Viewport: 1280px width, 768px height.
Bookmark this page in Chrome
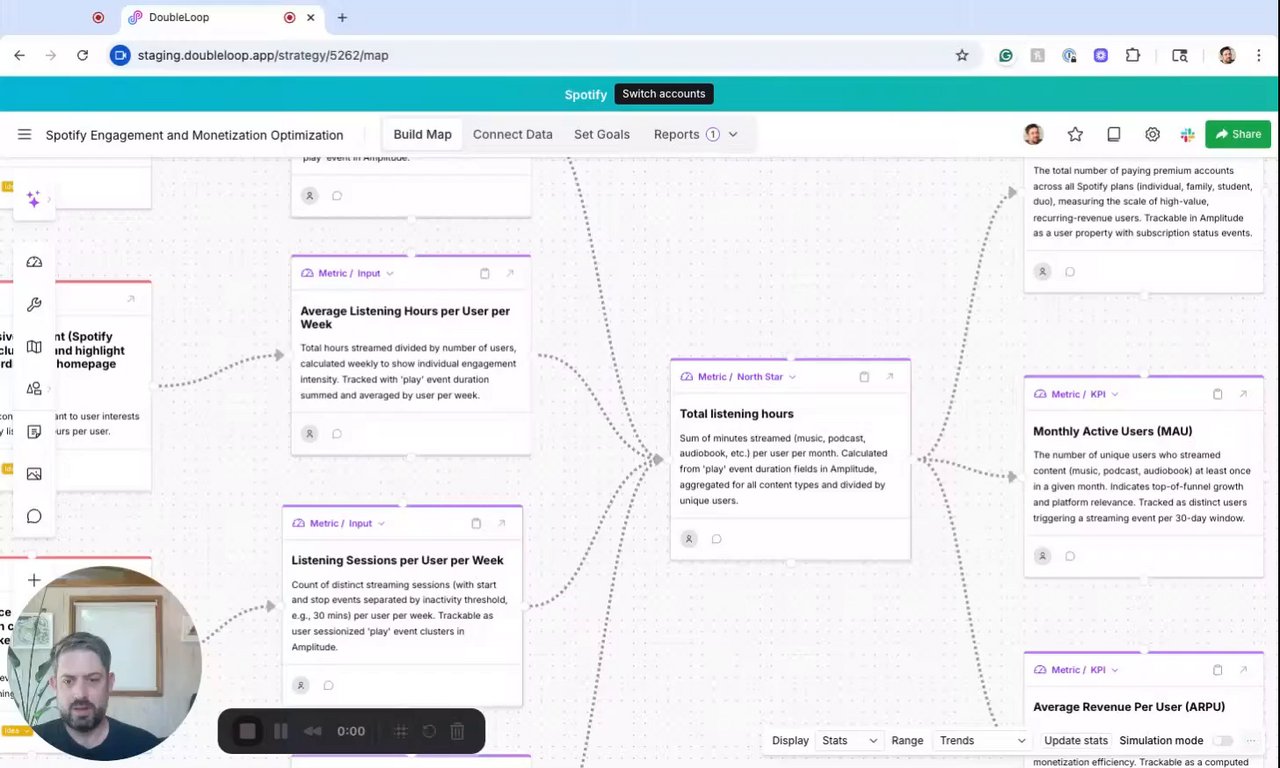[x=962, y=55]
